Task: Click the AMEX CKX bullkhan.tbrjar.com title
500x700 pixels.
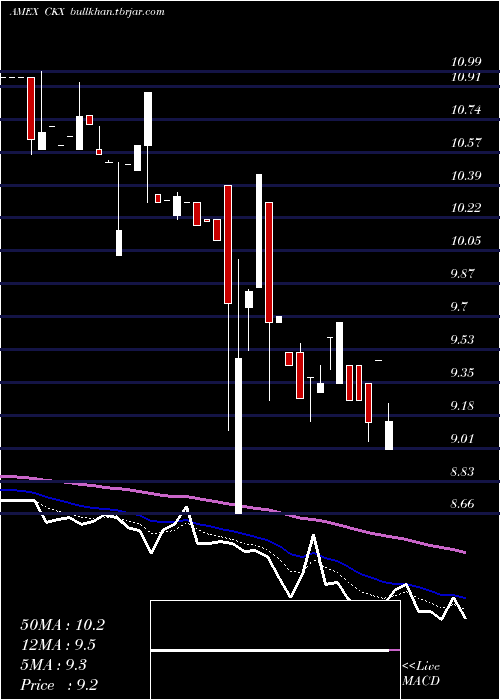Action: click(x=87, y=12)
